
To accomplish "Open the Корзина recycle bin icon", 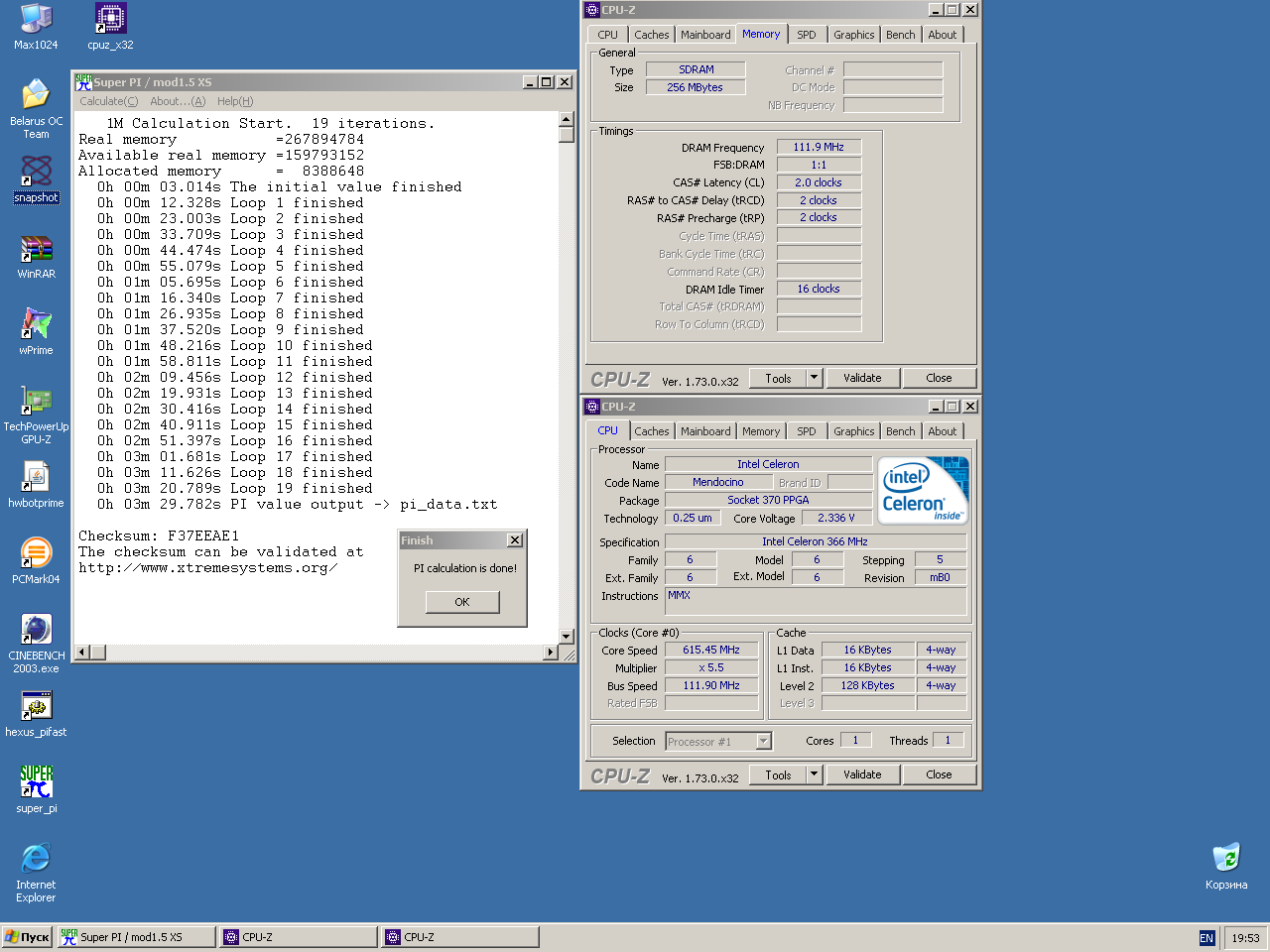I will (x=1226, y=867).
